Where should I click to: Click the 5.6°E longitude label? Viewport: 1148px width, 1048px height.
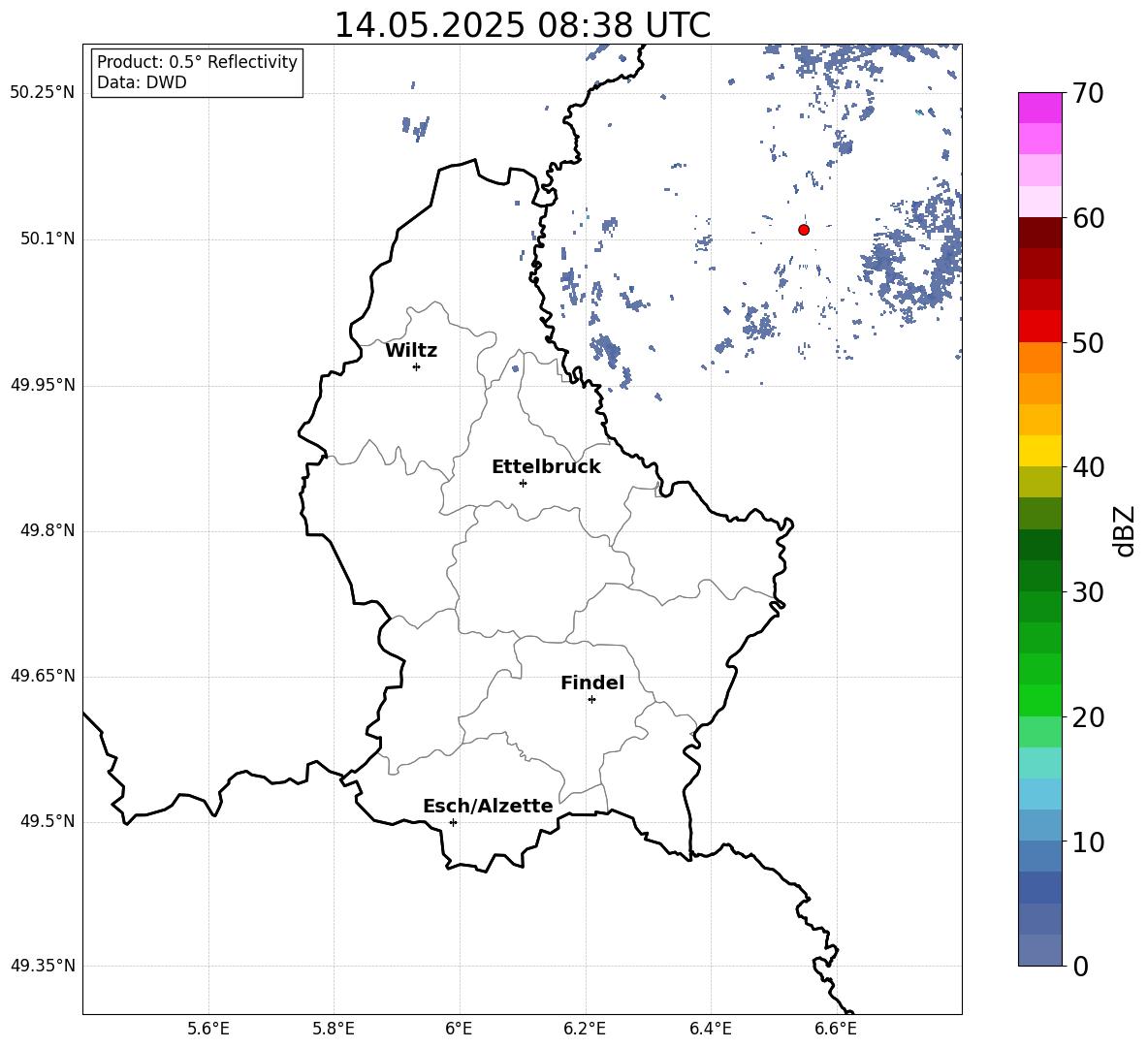(x=208, y=1029)
